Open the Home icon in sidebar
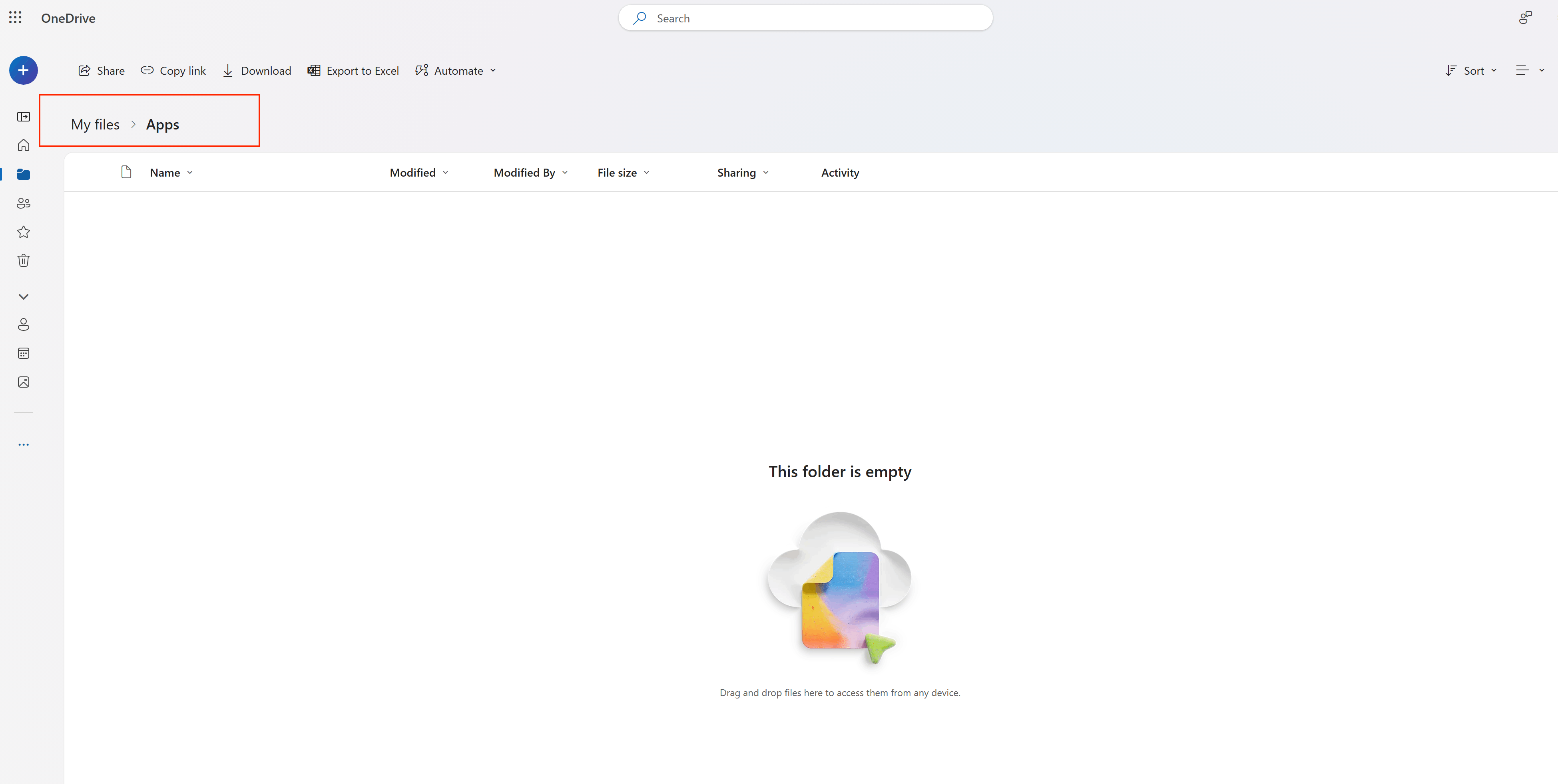 pos(24,145)
